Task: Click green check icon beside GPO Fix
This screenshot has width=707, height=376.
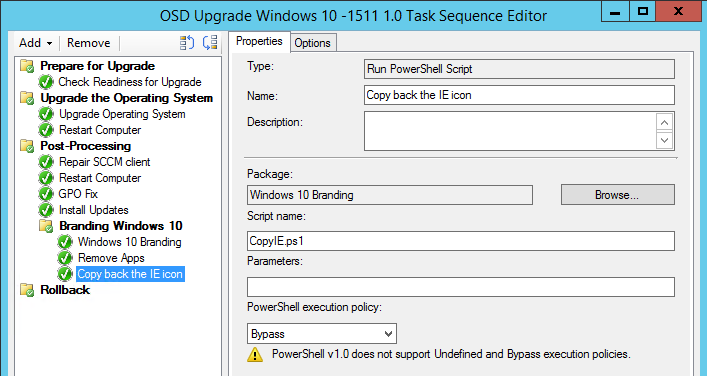Action: pos(46,194)
